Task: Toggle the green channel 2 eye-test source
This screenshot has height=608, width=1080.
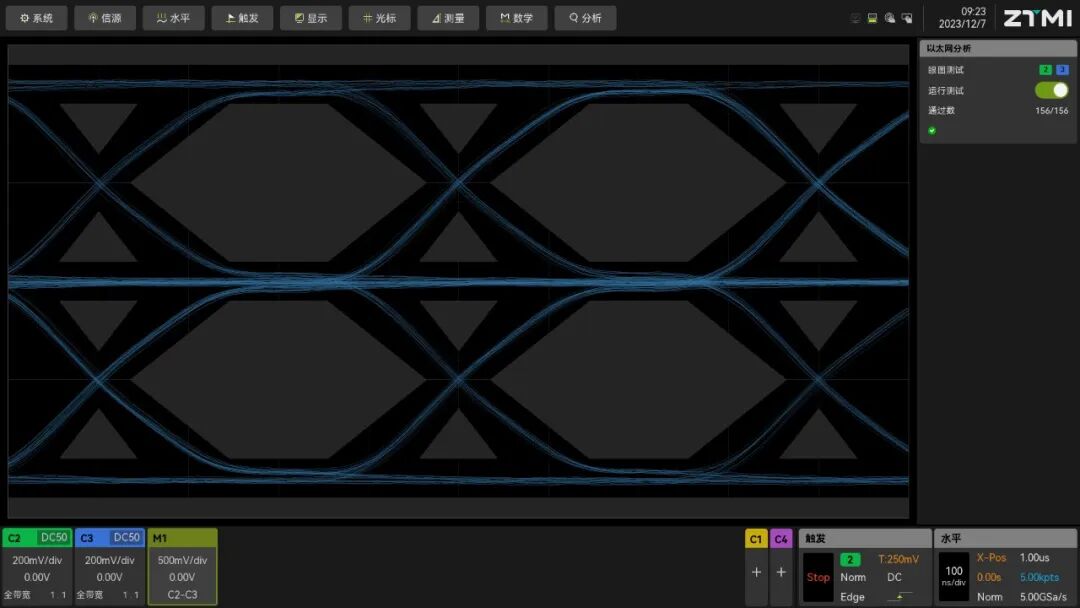Action: [1045, 70]
